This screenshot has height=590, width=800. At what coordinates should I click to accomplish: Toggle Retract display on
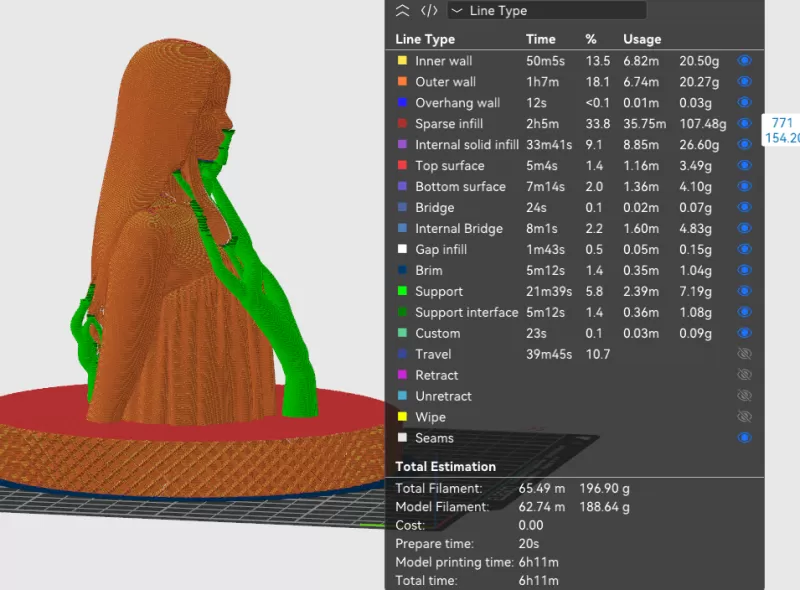pos(742,375)
